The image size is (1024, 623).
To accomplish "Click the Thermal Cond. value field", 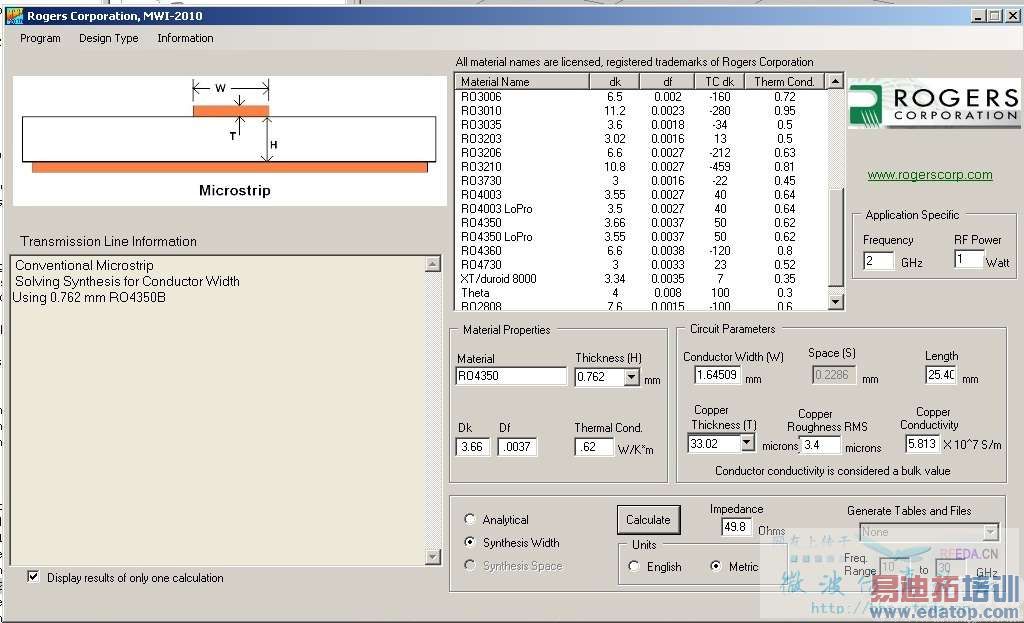I will point(594,447).
